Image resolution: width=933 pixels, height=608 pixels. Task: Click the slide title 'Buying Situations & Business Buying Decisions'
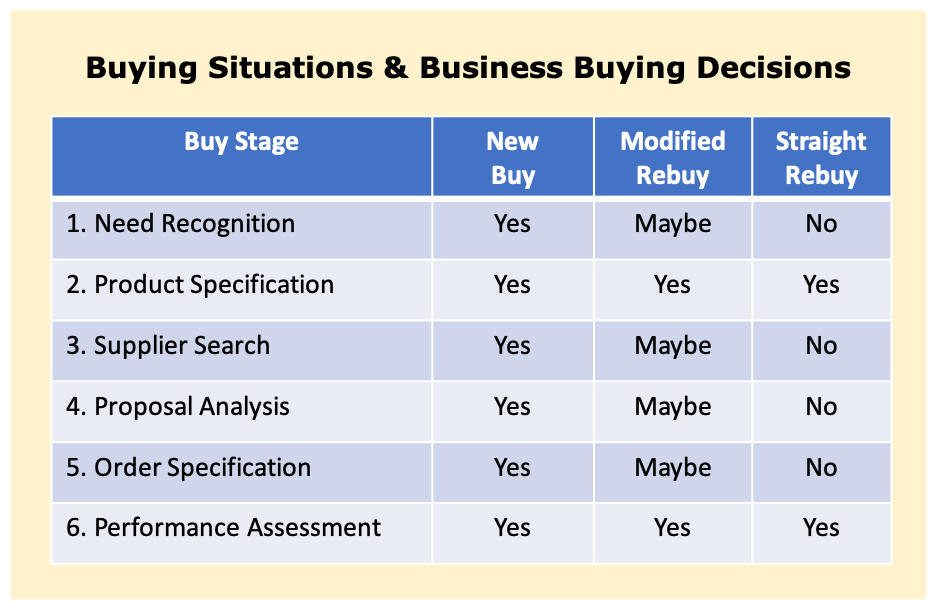click(468, 68)
